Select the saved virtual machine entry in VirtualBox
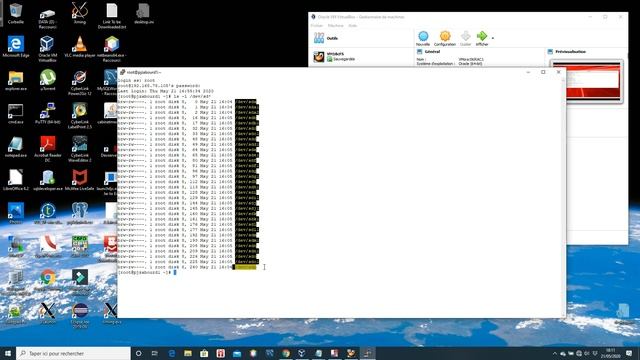The height and width of the screenshot is (360, 640). [362, 57]
